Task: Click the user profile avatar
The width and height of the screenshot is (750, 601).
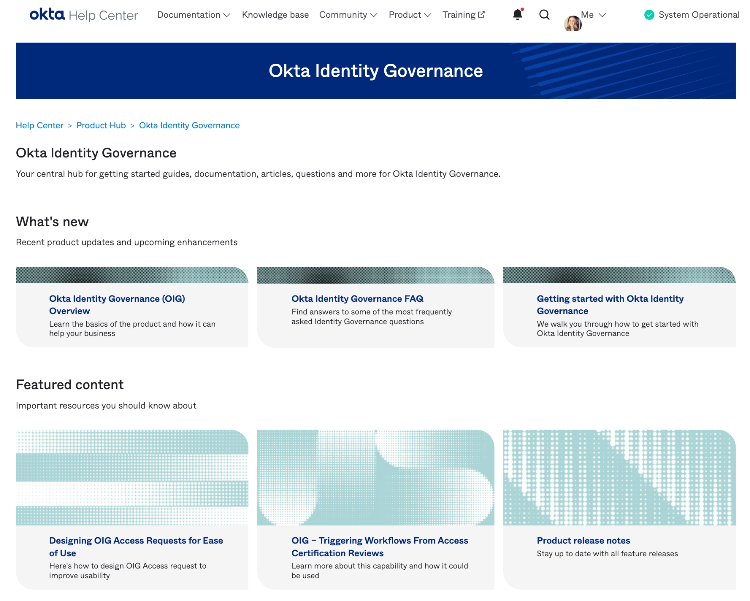Action: (572, 23)
